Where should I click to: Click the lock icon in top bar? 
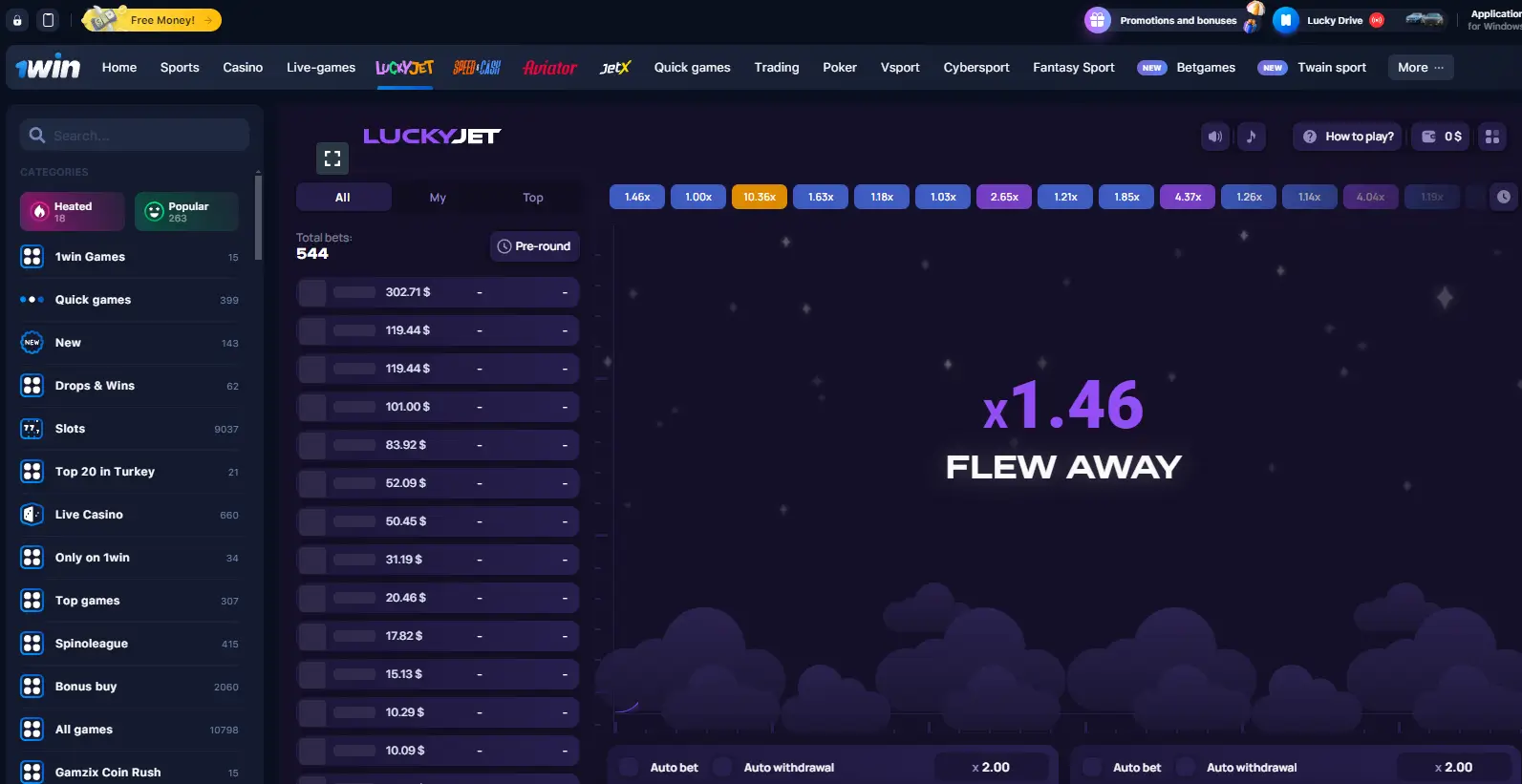tap(17, 20)
